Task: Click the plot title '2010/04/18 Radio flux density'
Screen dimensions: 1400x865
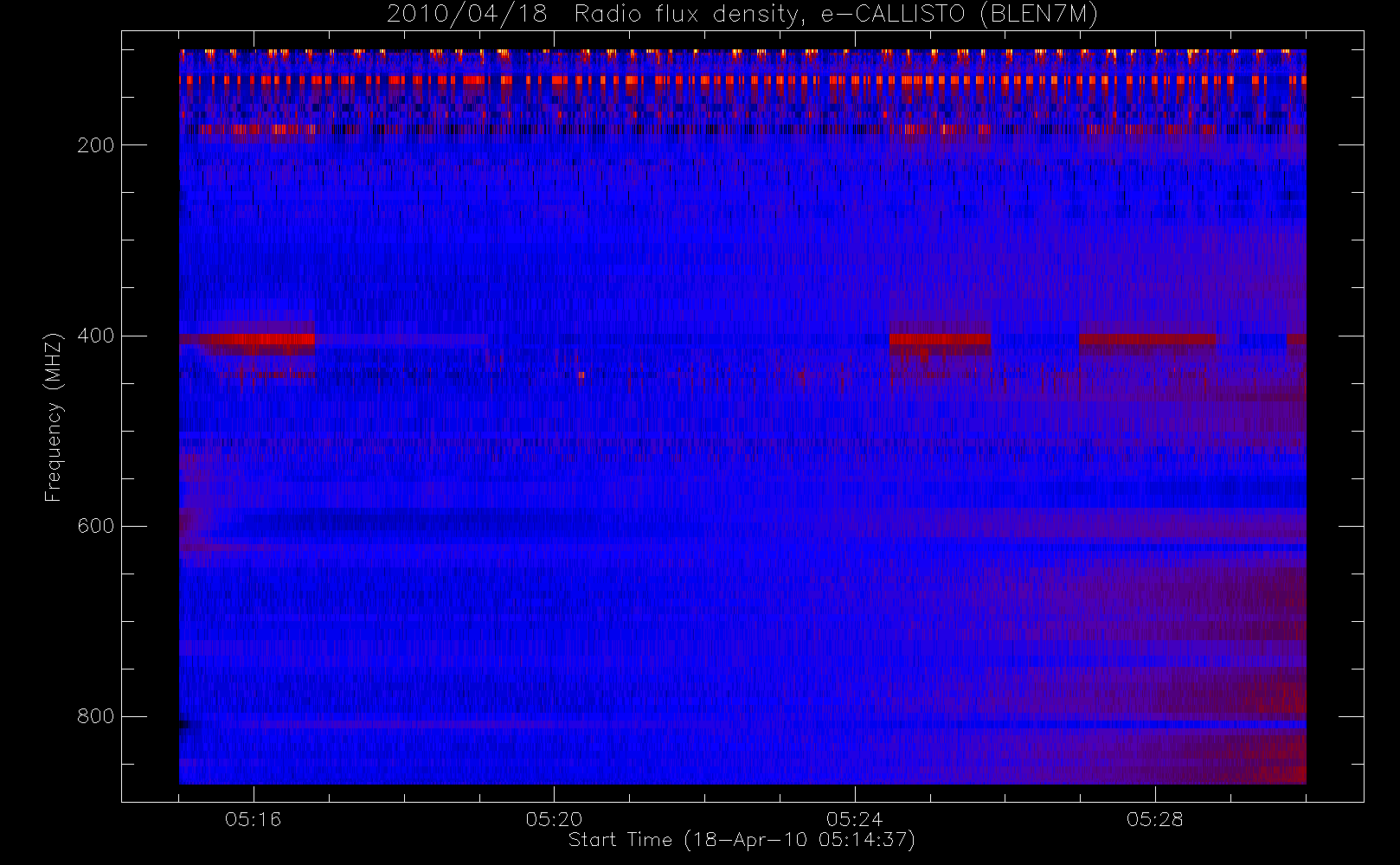Action: click(x=742, y=15)
